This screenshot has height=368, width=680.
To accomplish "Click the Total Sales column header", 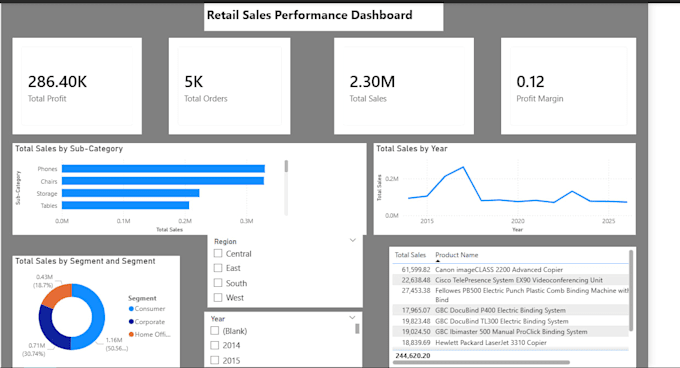I will [410, 255].
